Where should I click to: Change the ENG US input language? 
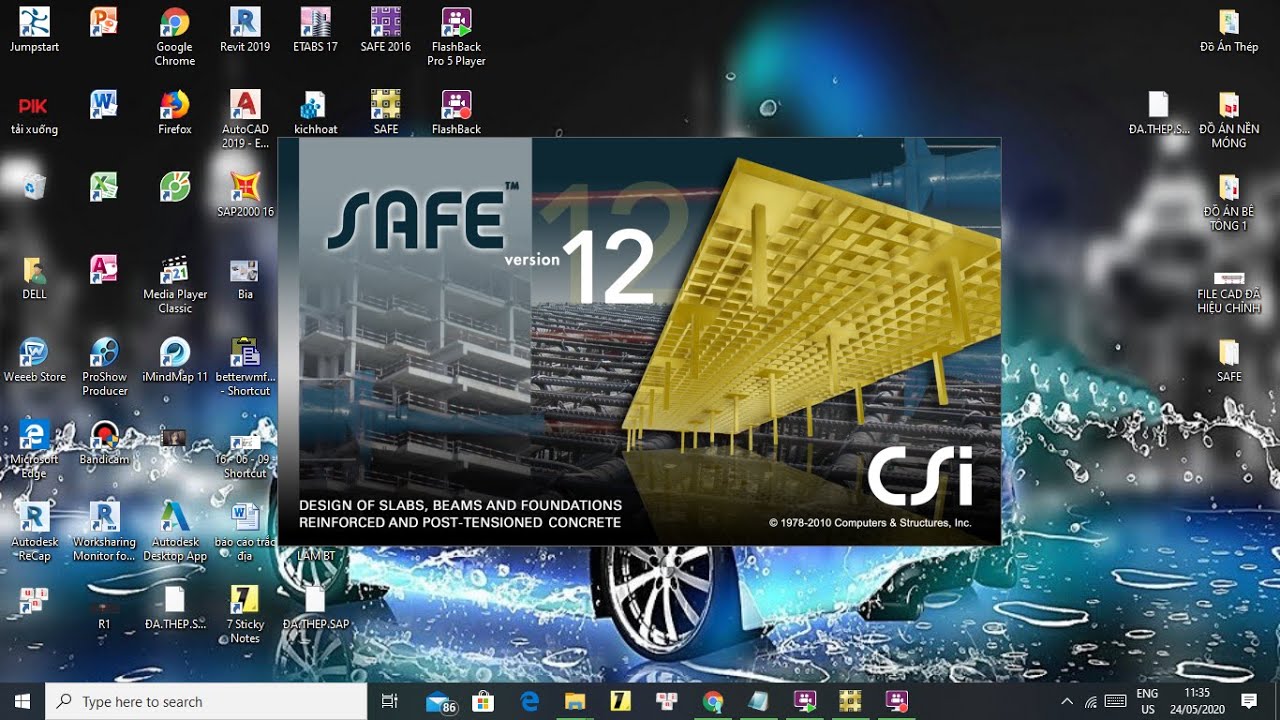point(1147,701)
